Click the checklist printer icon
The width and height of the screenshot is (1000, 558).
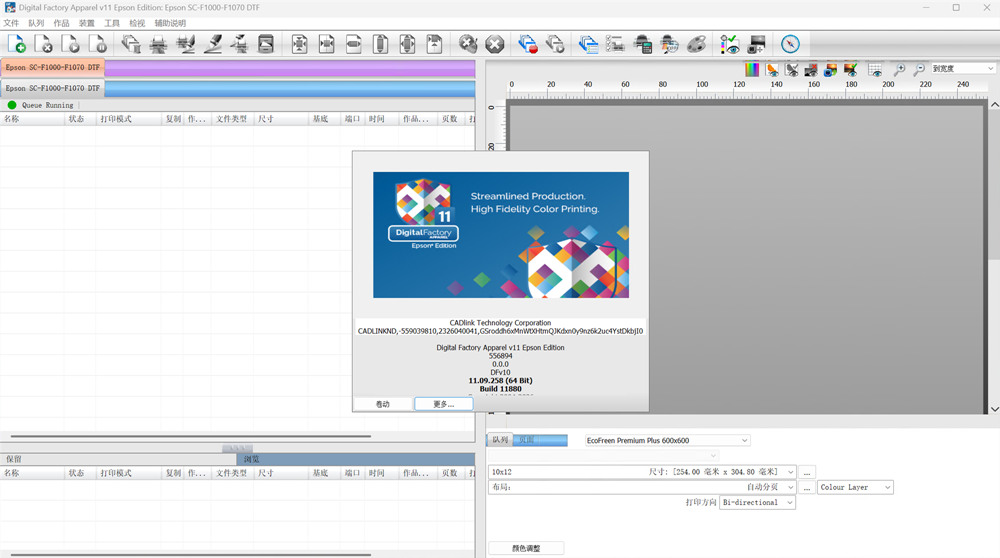click(x=615, y=44)
